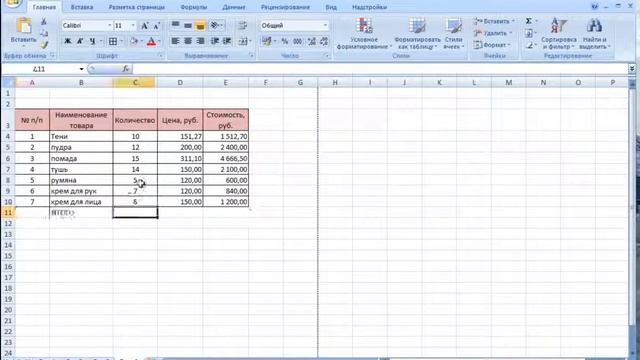The width and height of the screenshot is (640, 360).
Task: Toggle bold with the Ж button
Action: click(68, 41)
